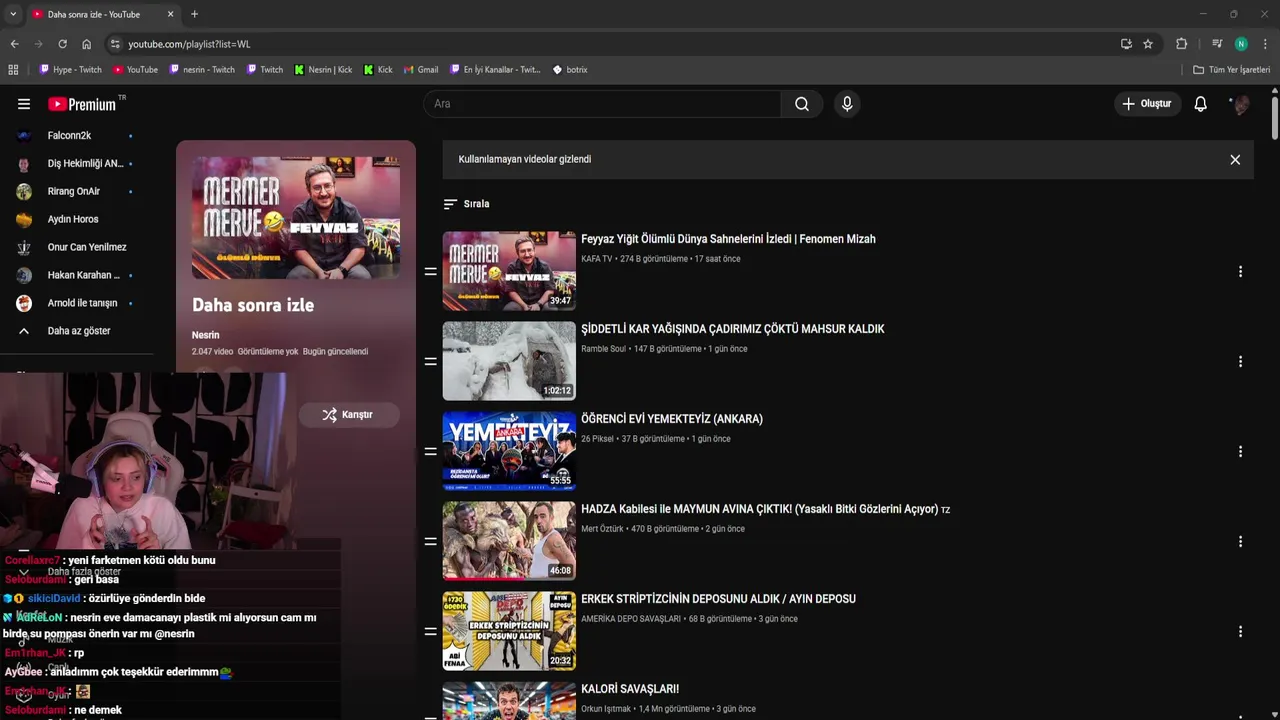Open options menu for HADZA Kabilesi video

pyautogui.click(x=1240, y=542)
